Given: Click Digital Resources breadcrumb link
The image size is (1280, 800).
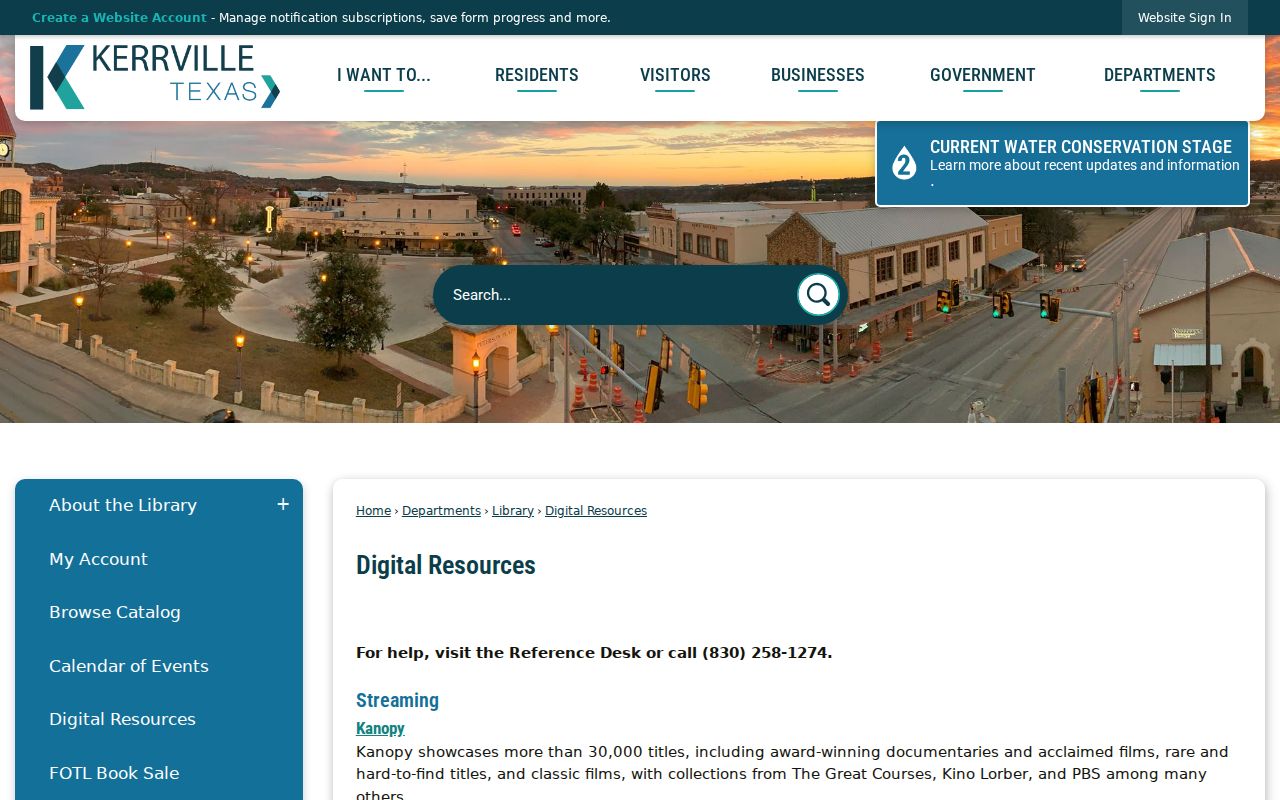Looking at the screenshot, I should point(596,511).
